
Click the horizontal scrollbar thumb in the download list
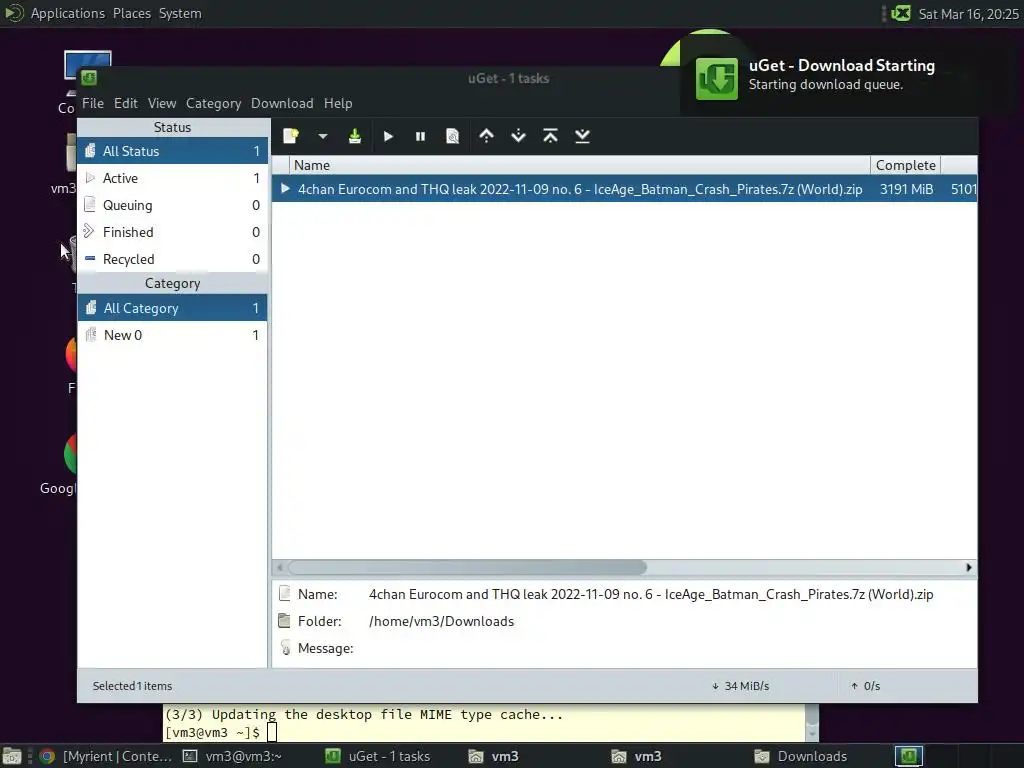(467, 568)
